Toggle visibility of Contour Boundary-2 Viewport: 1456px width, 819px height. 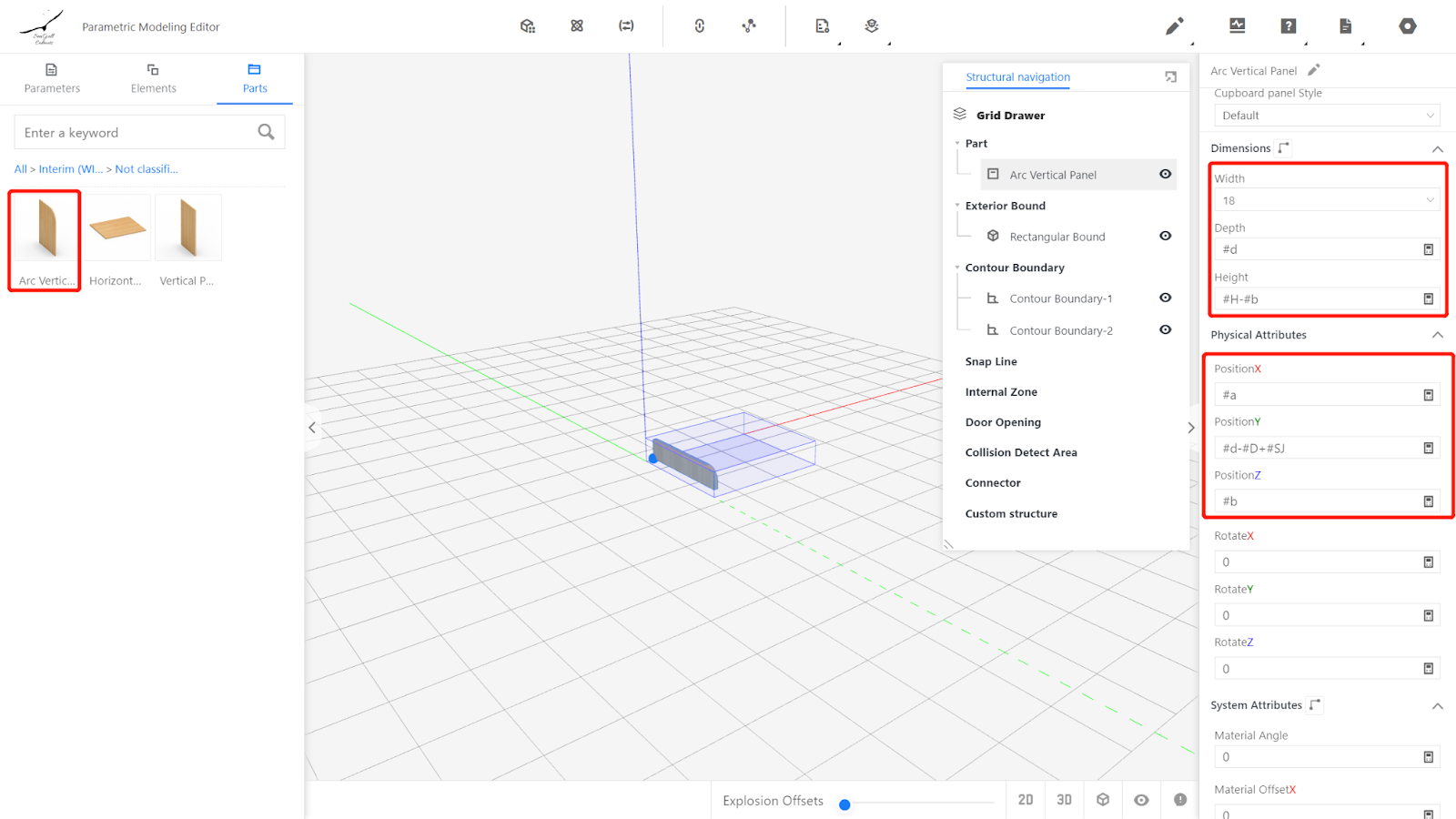click(1165, 329)
